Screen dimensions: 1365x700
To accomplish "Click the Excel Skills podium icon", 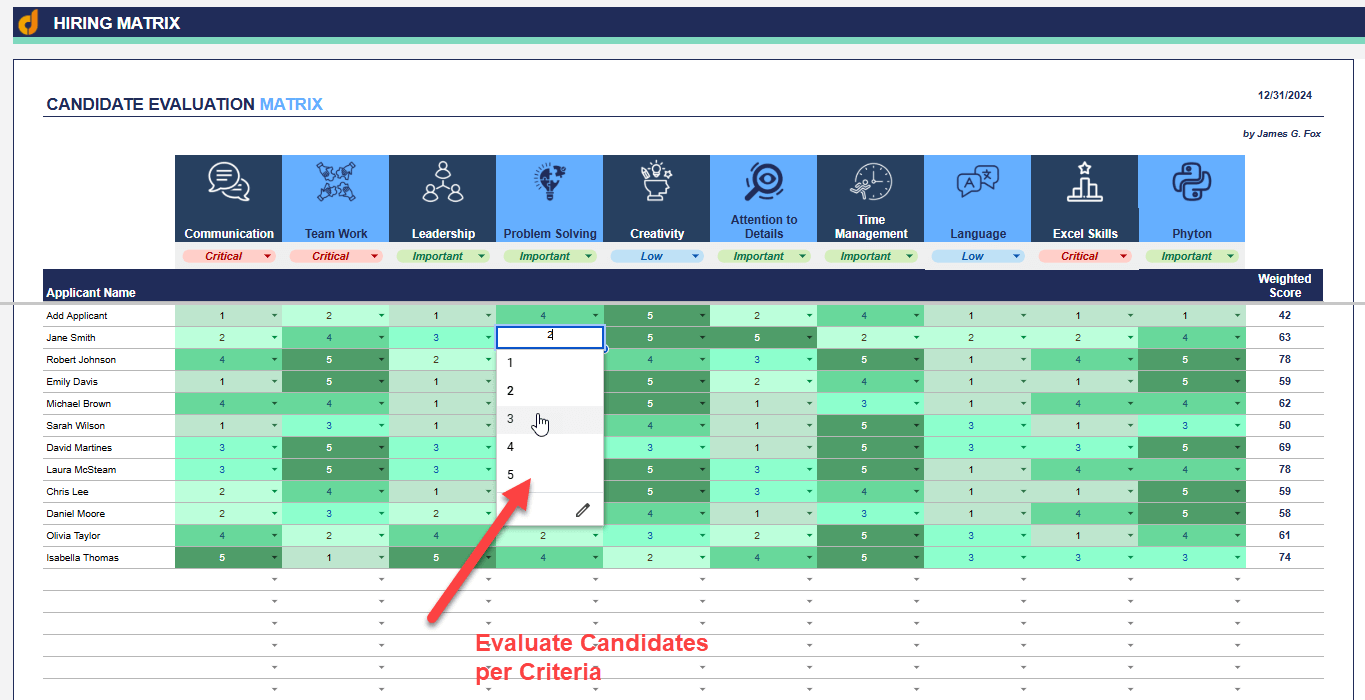I will tap(1084, 182).
